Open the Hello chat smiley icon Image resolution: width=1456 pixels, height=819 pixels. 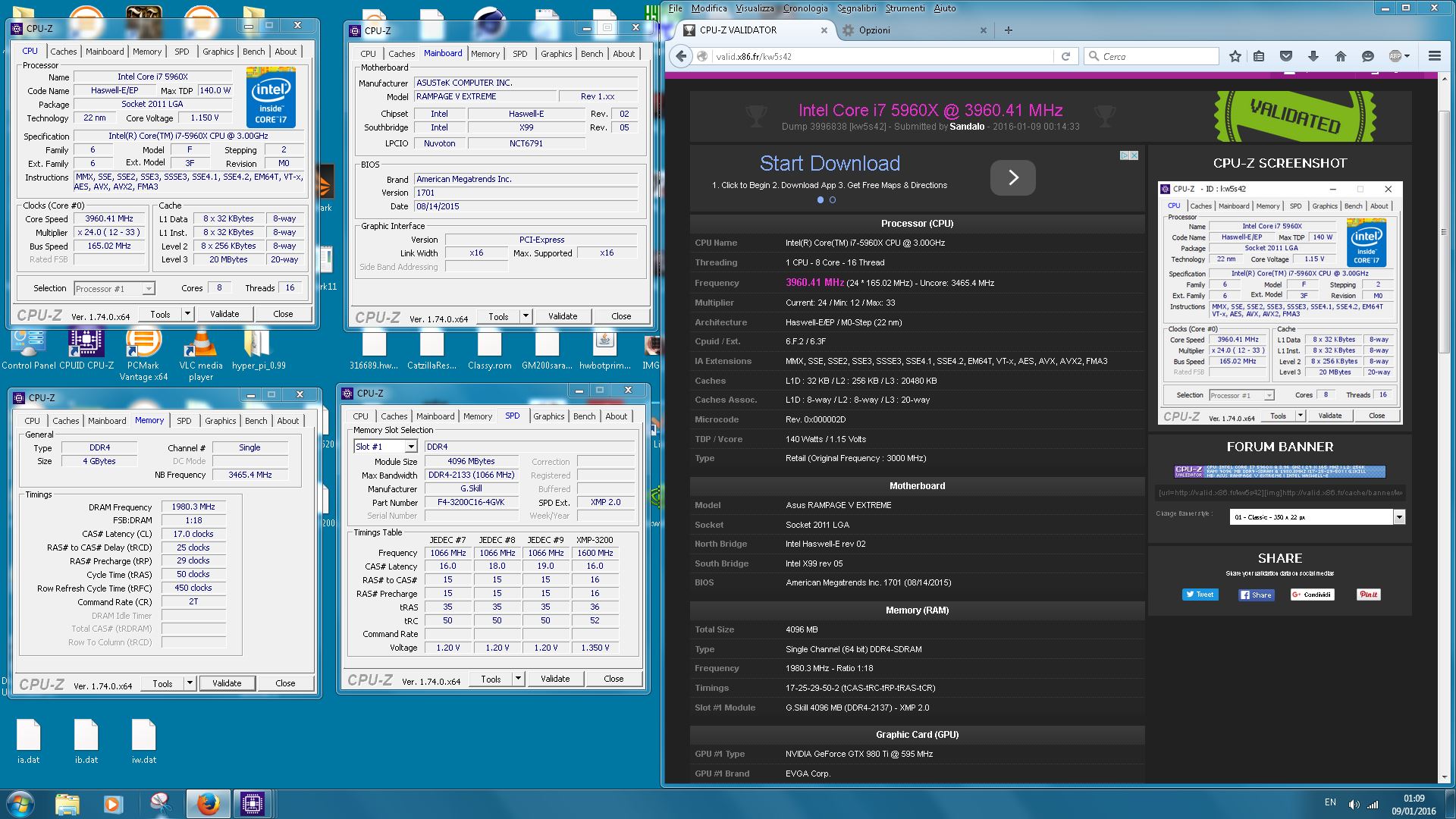pos(1368,56)
